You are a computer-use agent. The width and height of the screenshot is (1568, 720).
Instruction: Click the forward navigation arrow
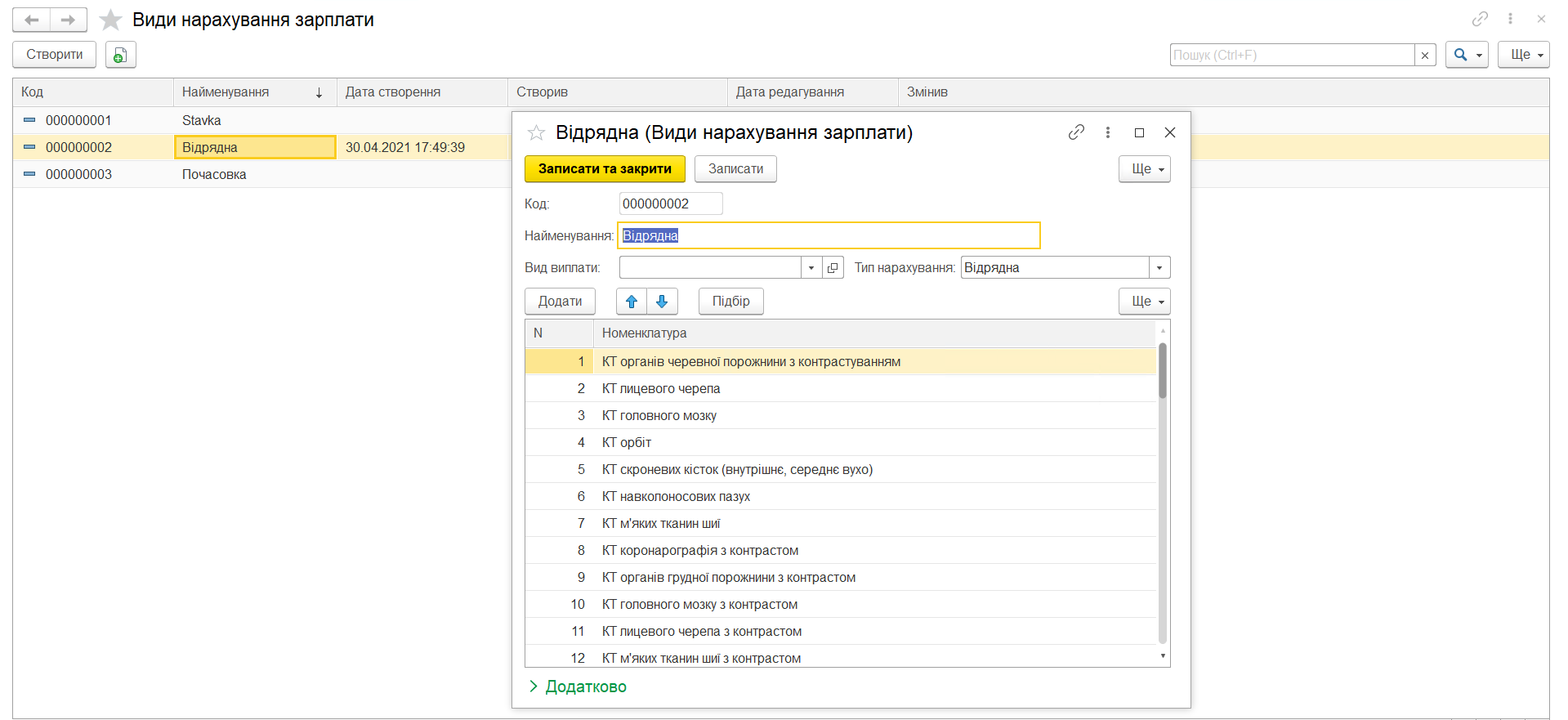(69, 20)
